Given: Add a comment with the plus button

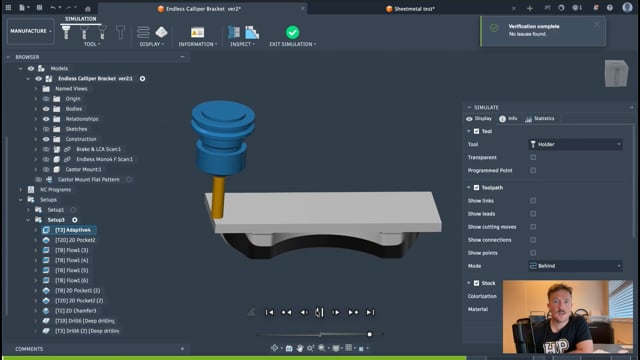Looking at the screenshot, I should click(x=182, y=349).
